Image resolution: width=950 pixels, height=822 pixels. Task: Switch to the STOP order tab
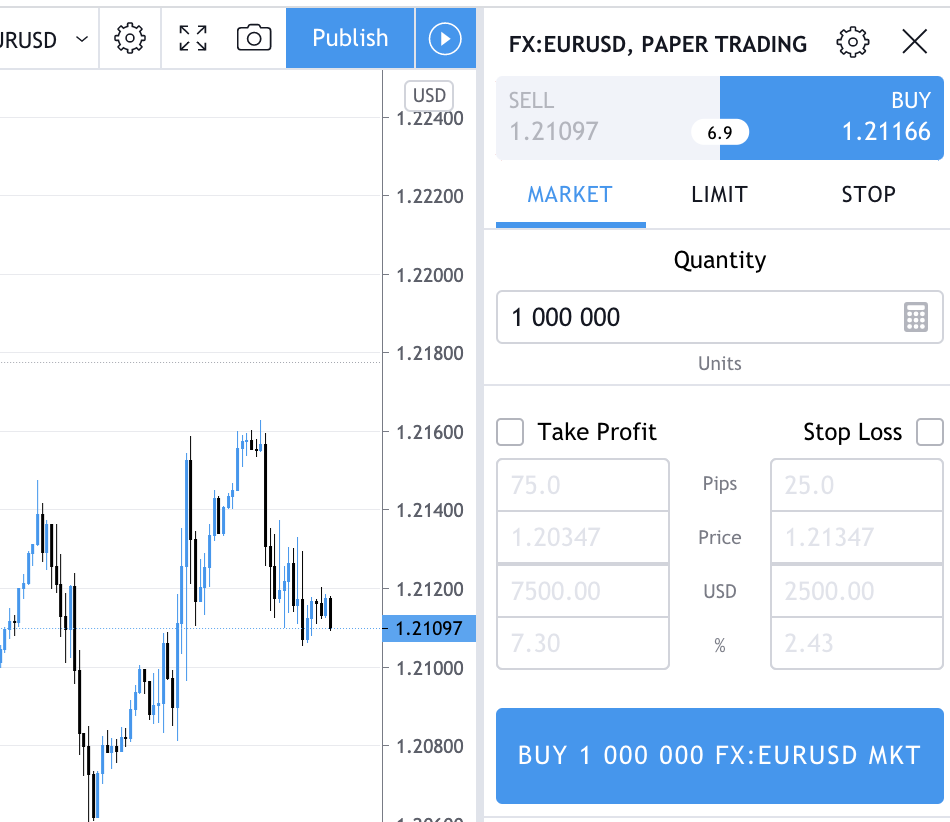[868, 195]
